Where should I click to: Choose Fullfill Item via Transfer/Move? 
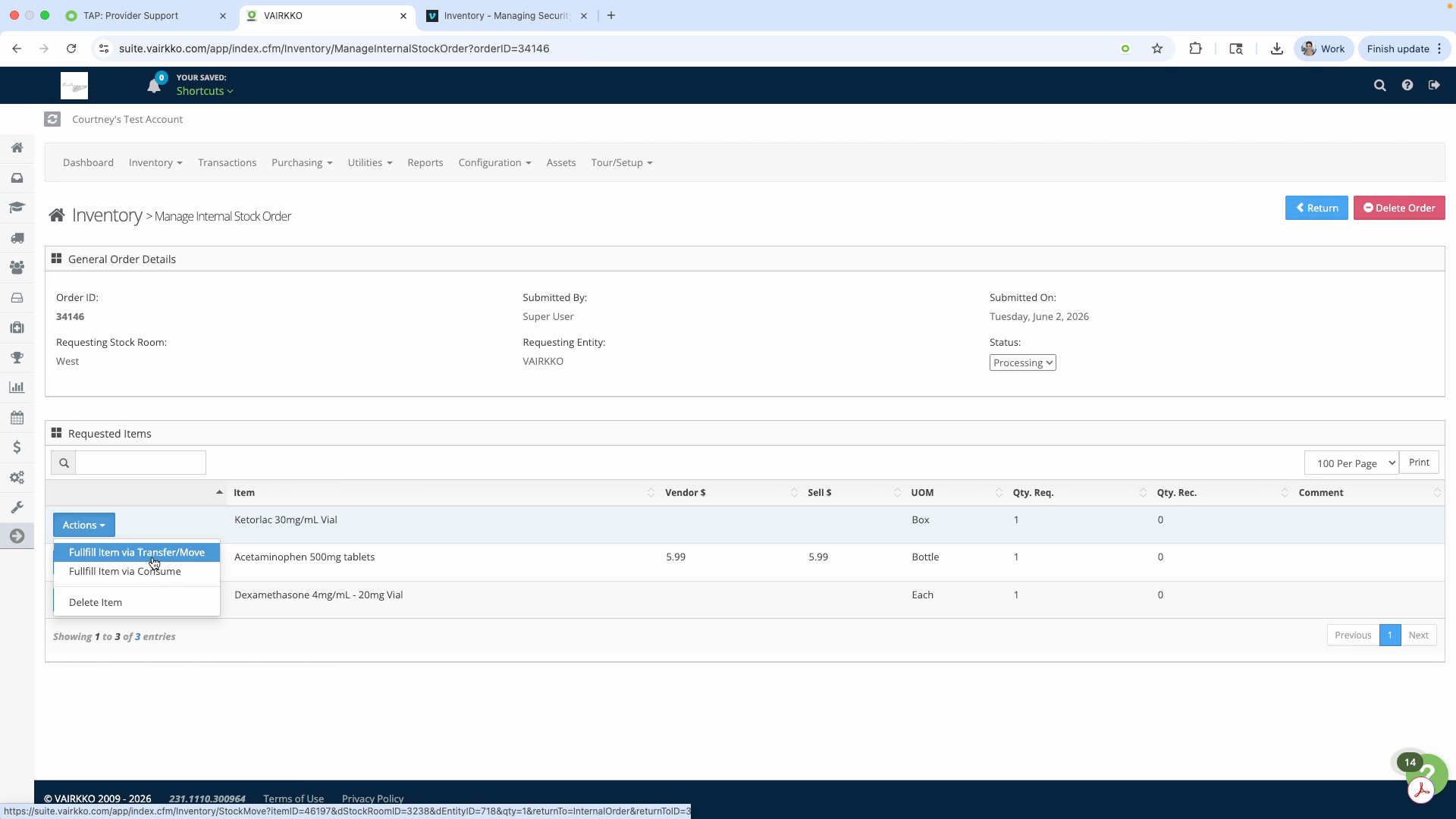tap(136, 552)
